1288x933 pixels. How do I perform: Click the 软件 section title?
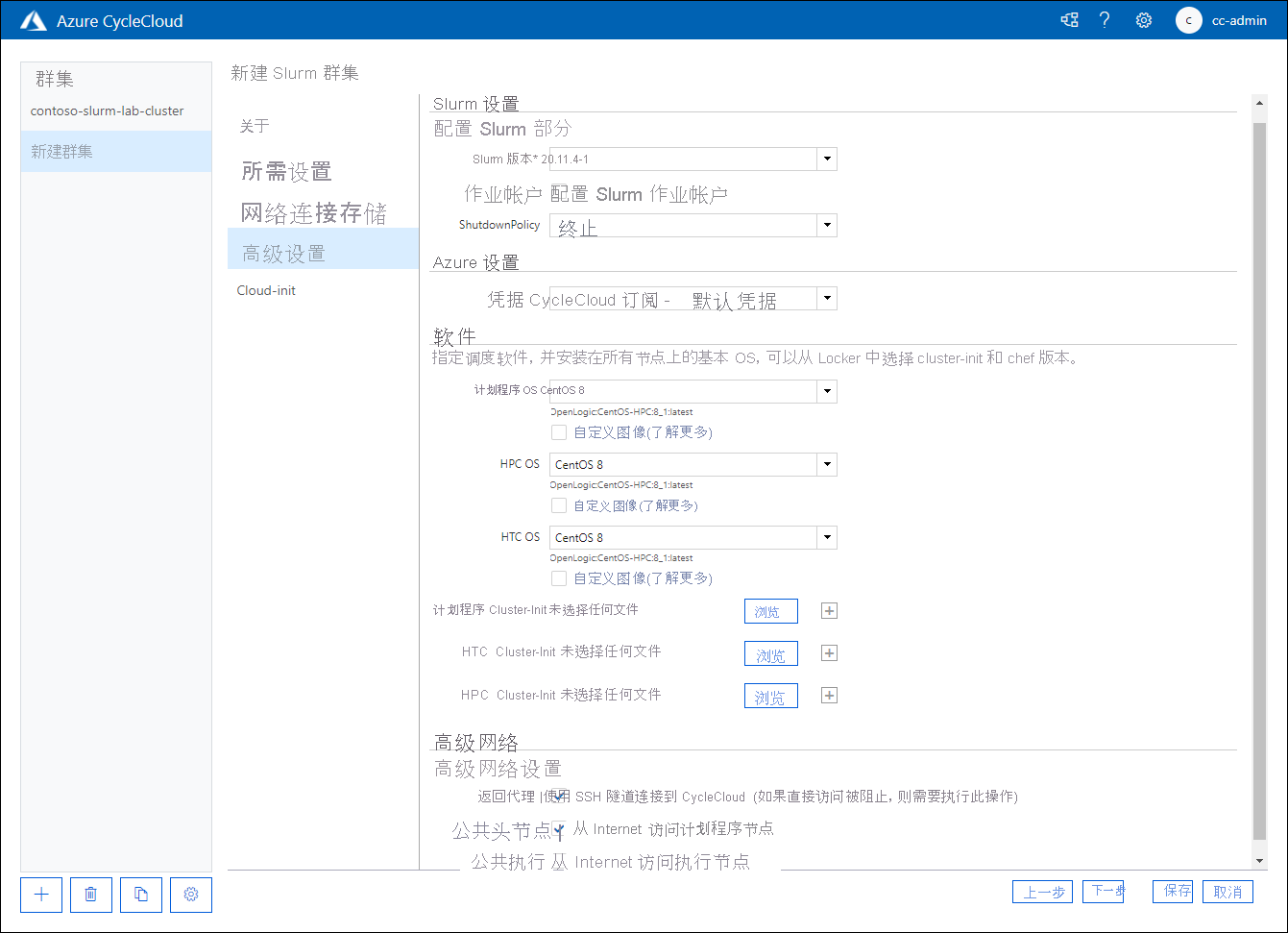(454, 336)
